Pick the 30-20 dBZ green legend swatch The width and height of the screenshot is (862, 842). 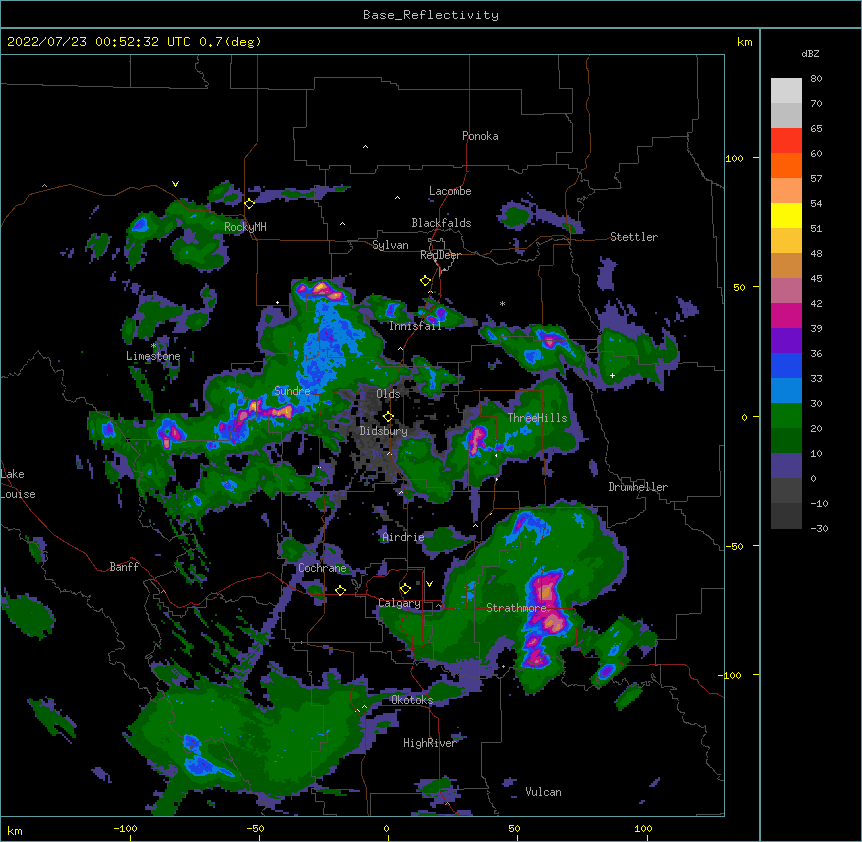click(786, 416)
